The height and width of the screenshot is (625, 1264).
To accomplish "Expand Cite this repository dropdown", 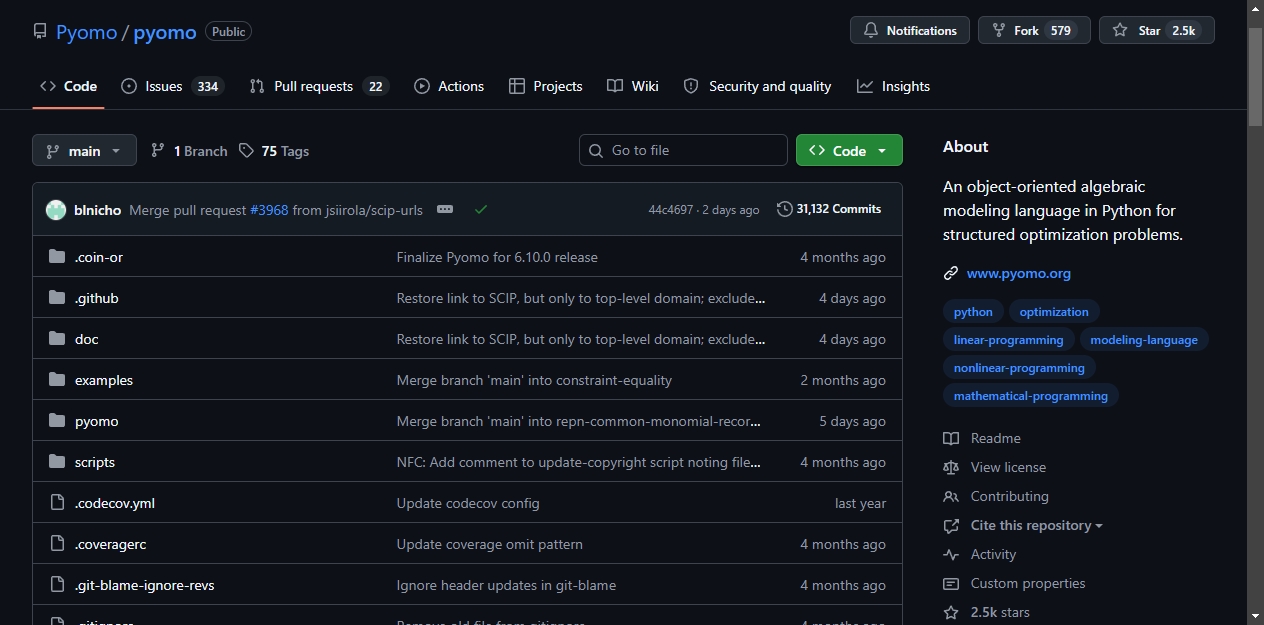I will click(1023, 525).
